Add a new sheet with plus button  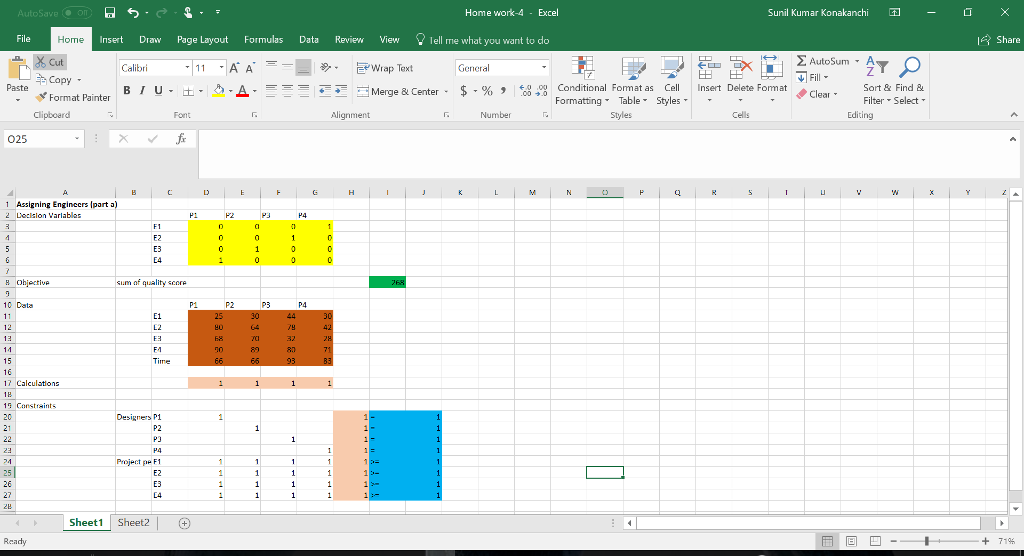click(185, 523)
